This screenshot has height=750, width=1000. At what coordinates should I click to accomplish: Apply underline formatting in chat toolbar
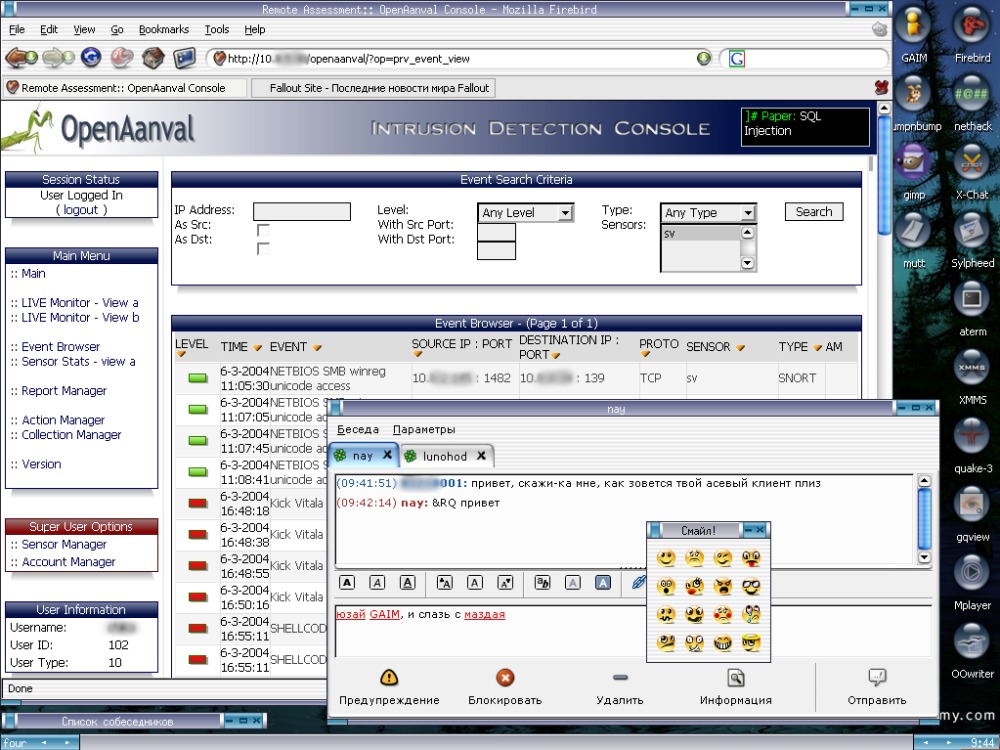coord(408,582)
